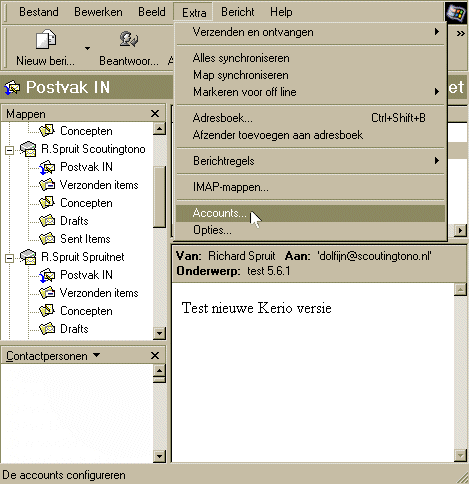Screen dimensions: 469x484
Task: Close the open Extra menu
Action: coord(194,12)
